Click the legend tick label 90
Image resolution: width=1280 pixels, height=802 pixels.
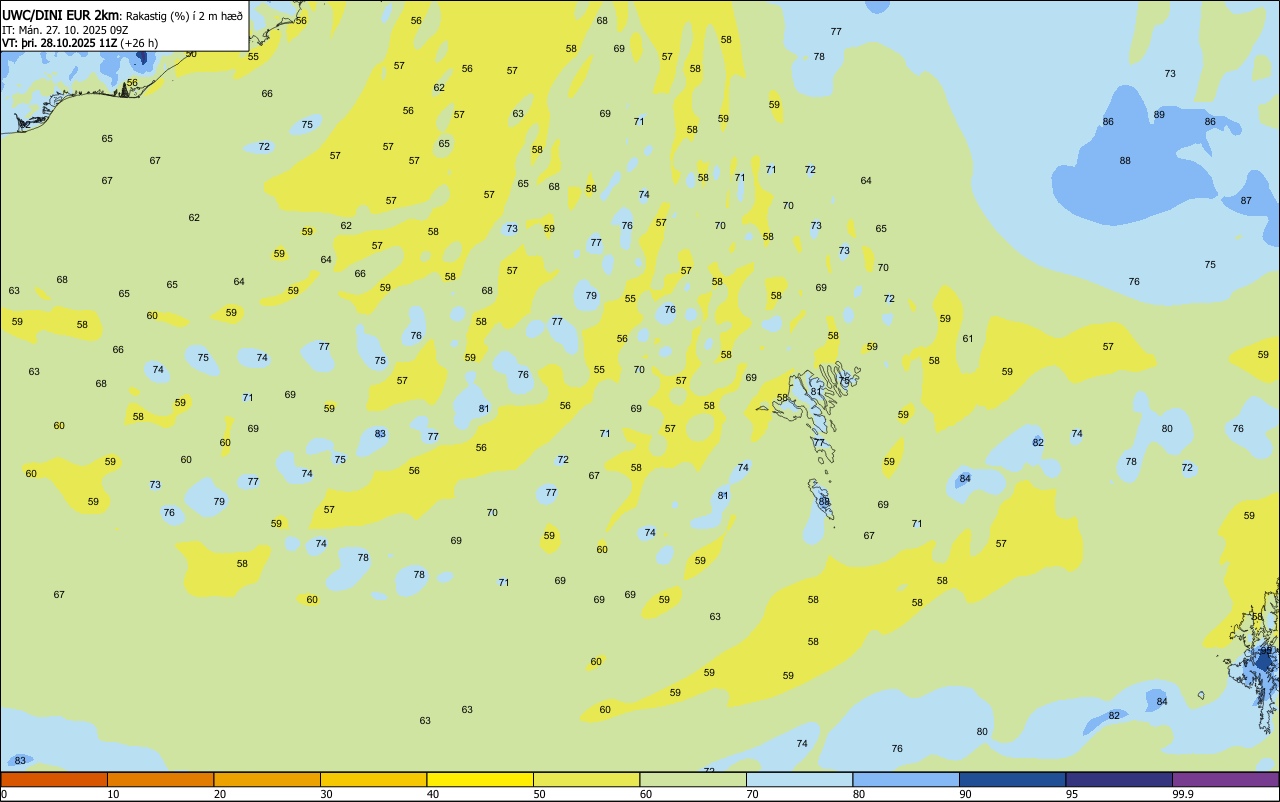pos(965,794)
